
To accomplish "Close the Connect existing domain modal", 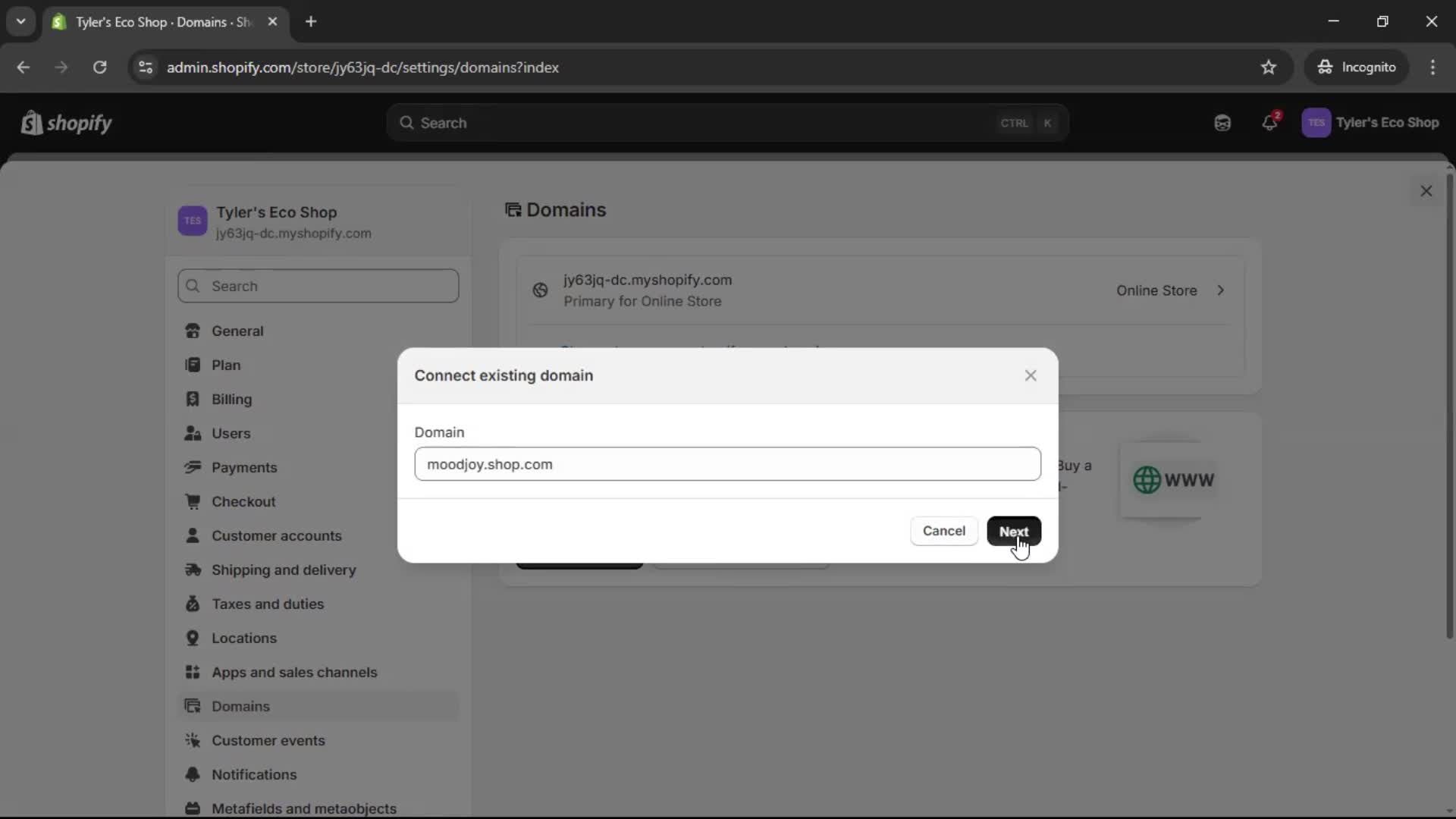I will 1030,375.
